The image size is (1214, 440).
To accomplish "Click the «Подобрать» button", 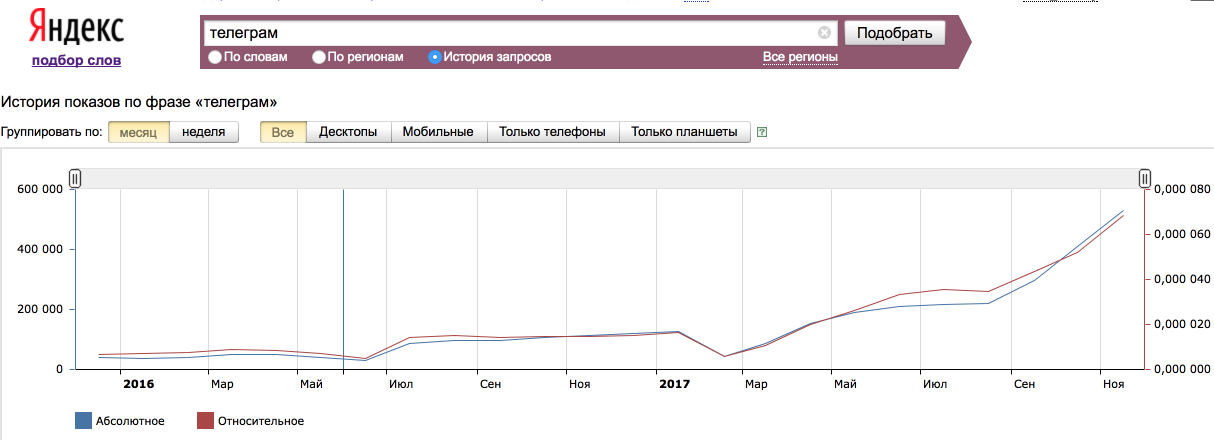I will 894,32.
